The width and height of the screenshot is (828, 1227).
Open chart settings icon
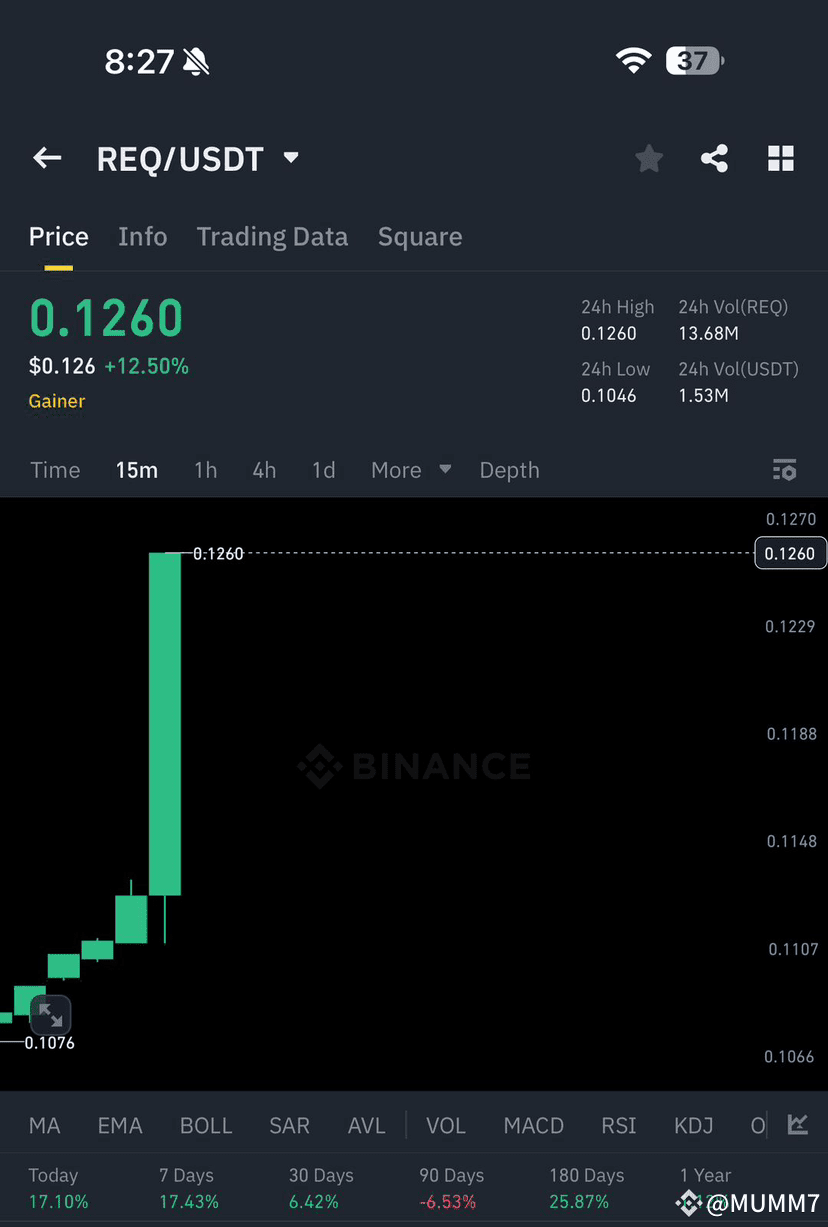tap(785, 469)
